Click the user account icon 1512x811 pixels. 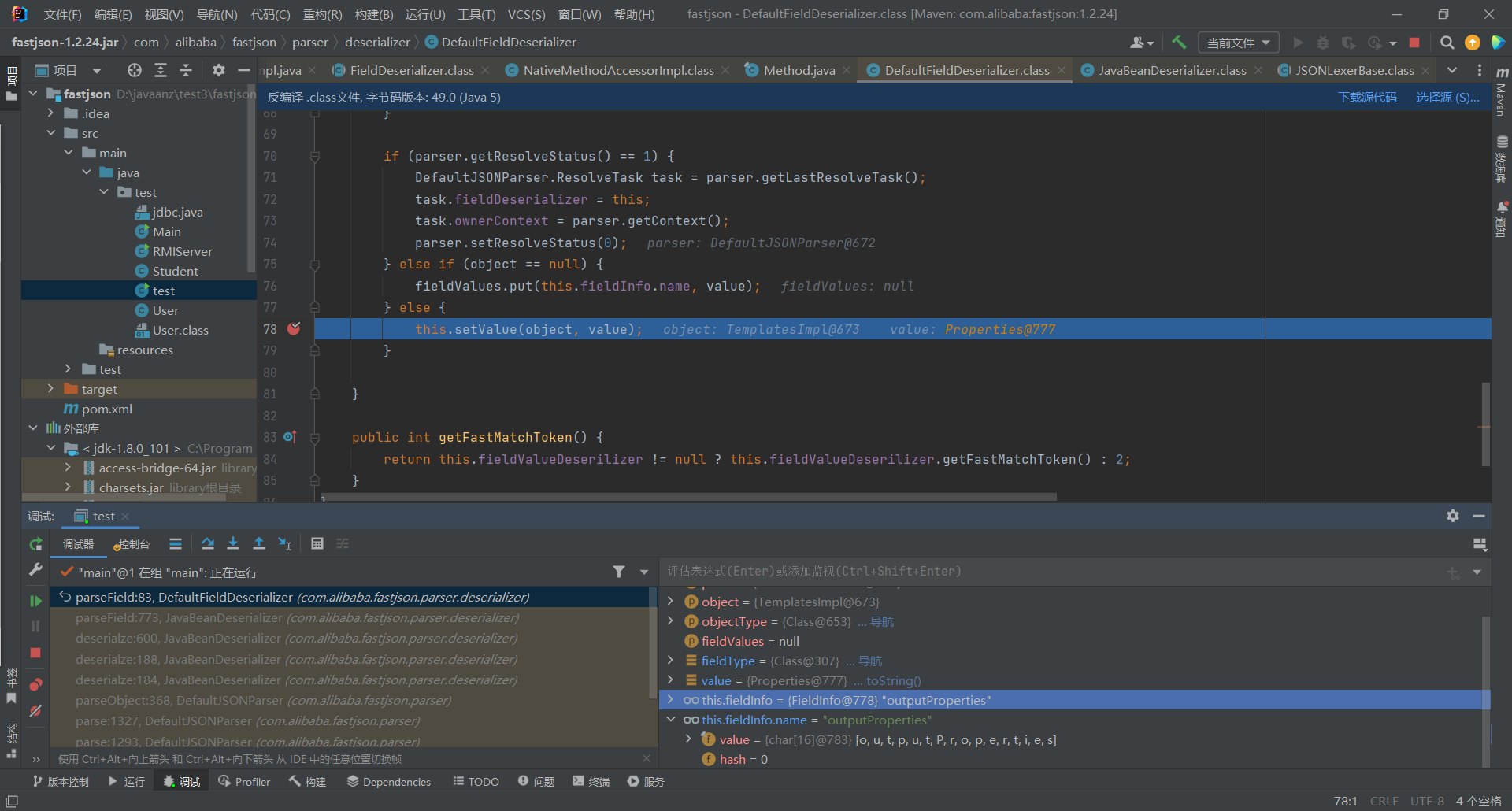[x=1142, y=43]
